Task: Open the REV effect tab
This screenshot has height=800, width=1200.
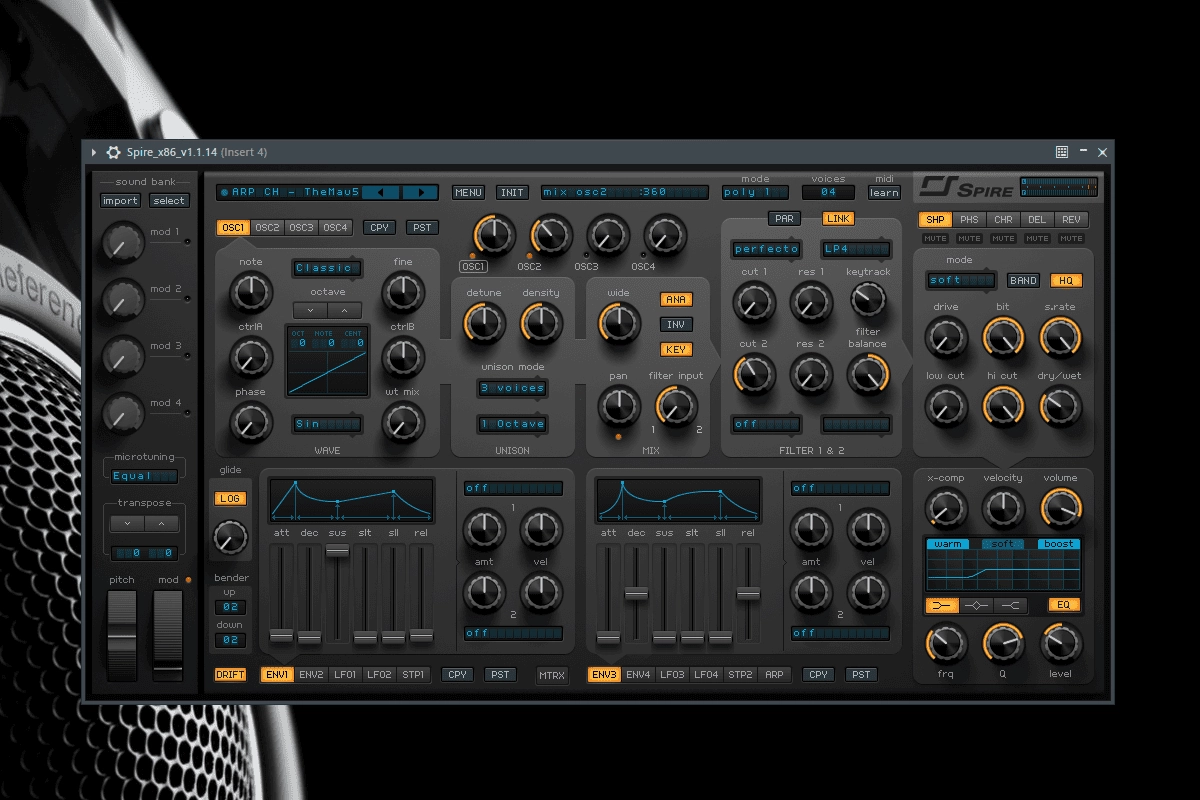Action: pos(1071,220)
